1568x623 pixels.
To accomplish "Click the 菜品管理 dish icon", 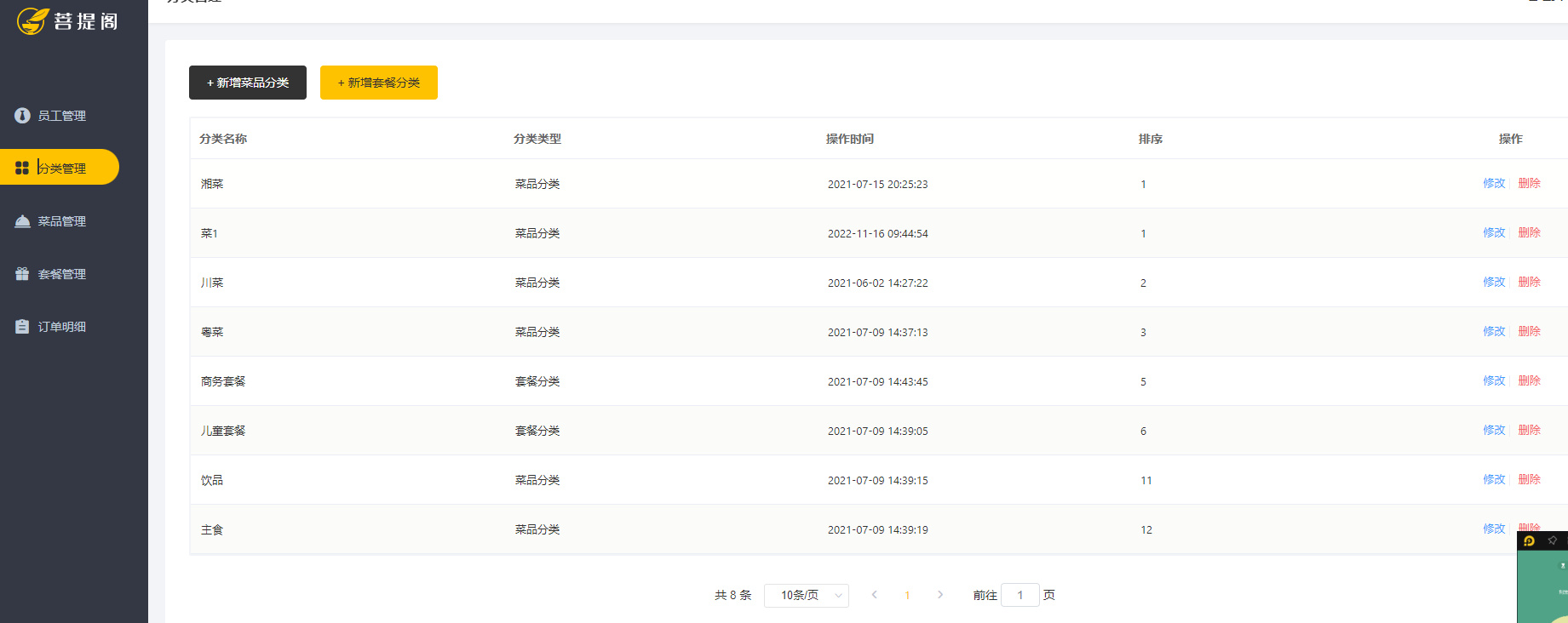I will (22, 221).
